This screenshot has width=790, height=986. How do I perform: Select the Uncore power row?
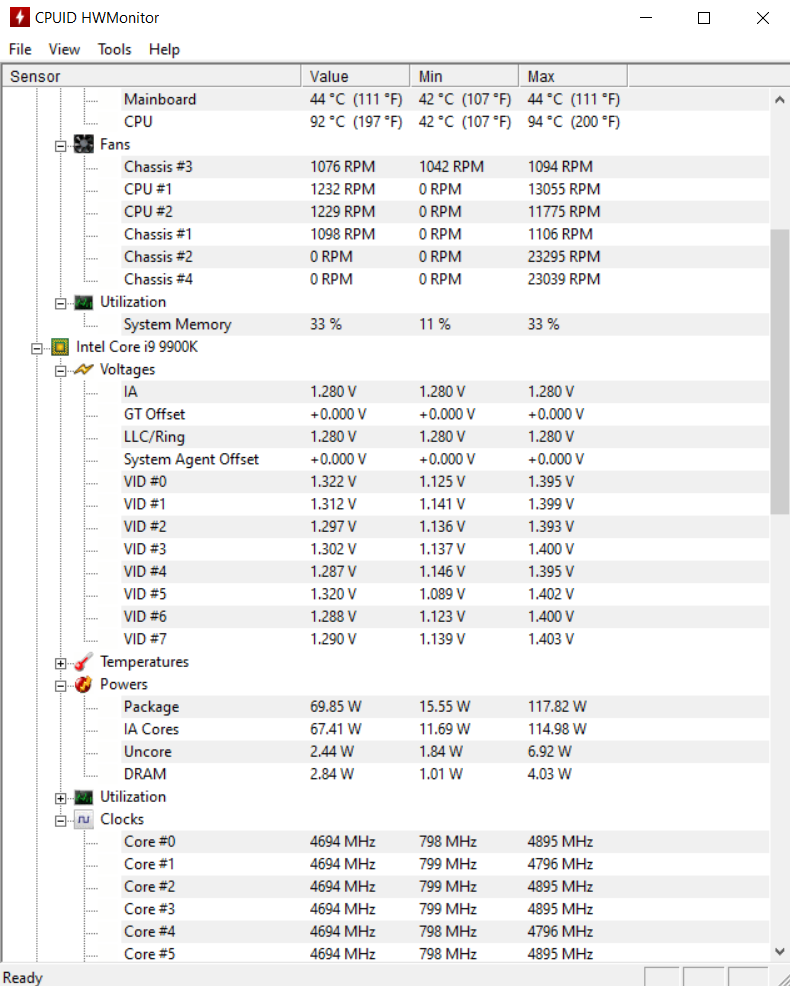[445, 752]
